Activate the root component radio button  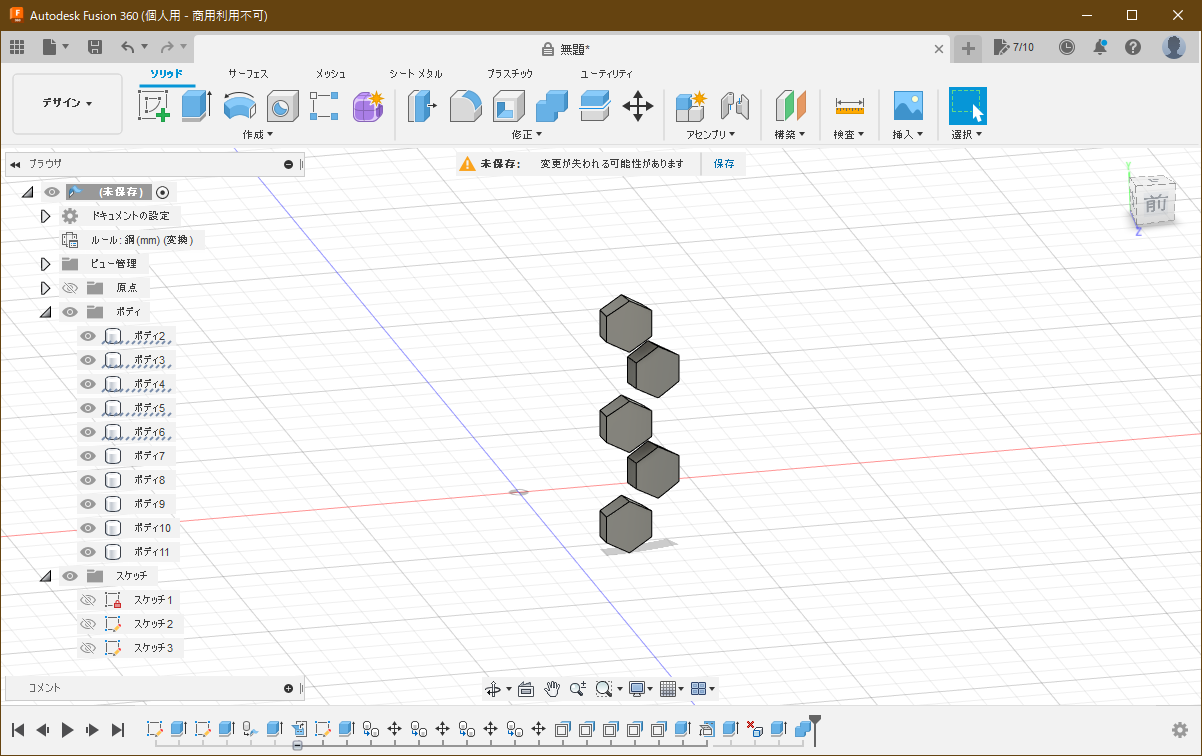[163, 192]
